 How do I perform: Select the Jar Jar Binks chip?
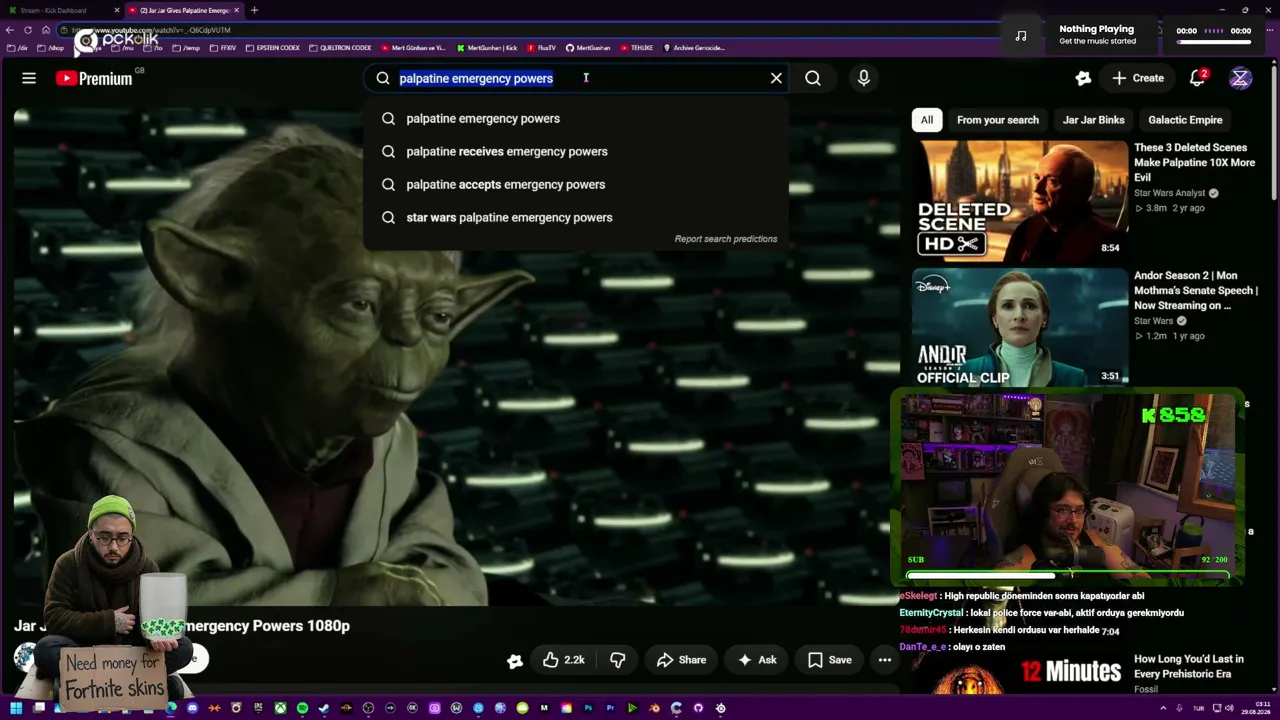pos(1093,120)
